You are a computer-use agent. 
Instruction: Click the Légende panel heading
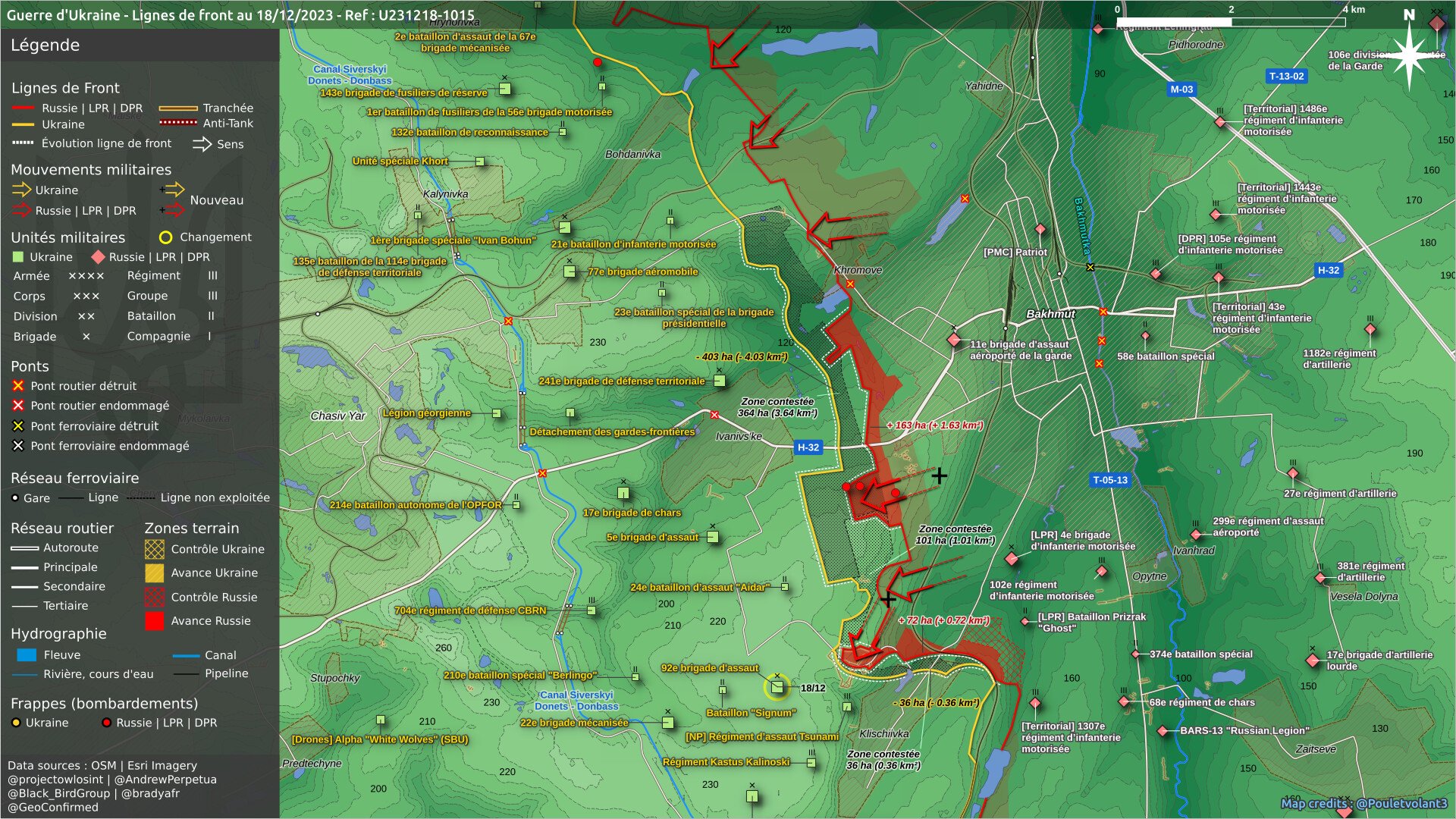click(45, 45)
